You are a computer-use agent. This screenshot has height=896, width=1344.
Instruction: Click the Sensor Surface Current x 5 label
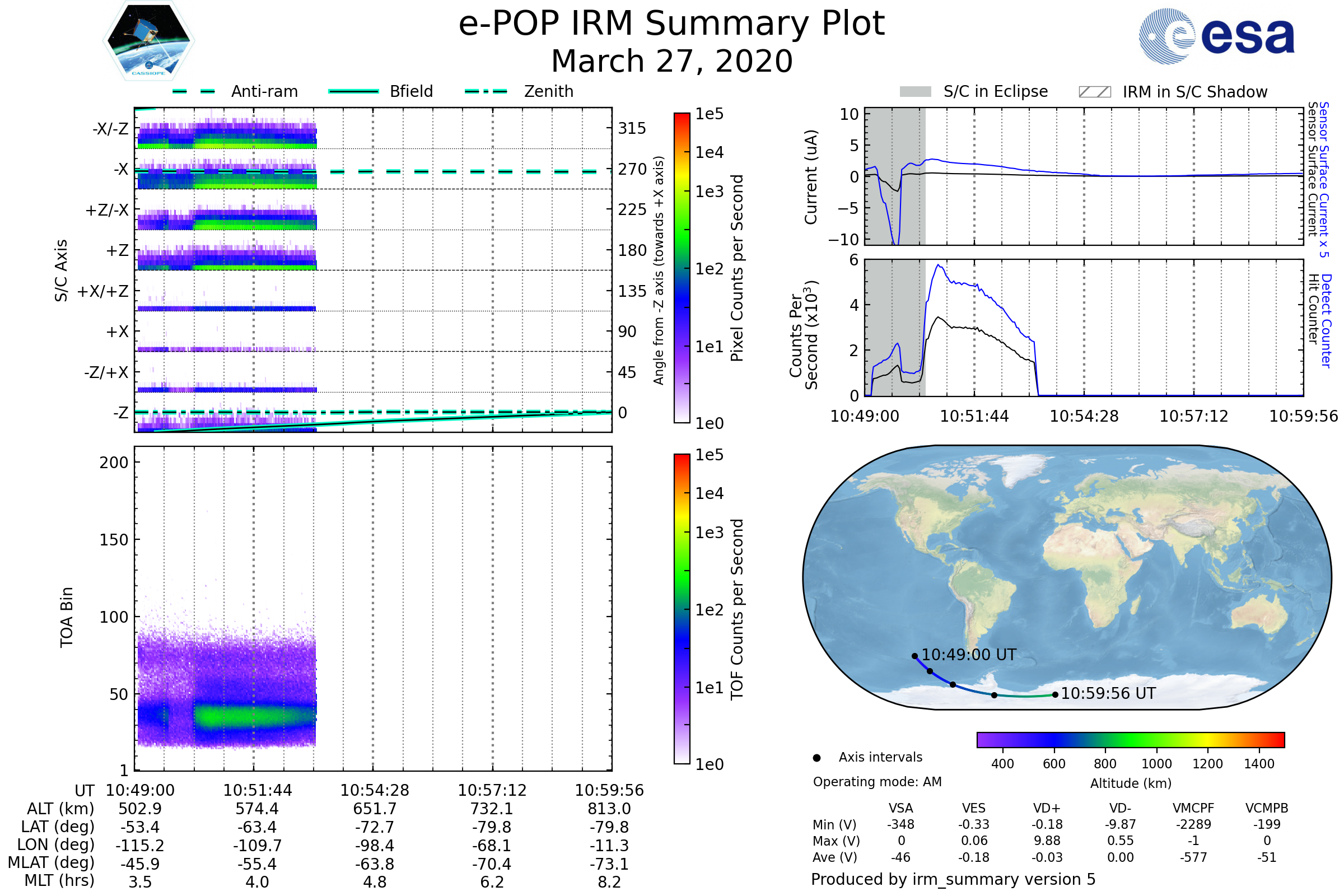point(1323,179)
